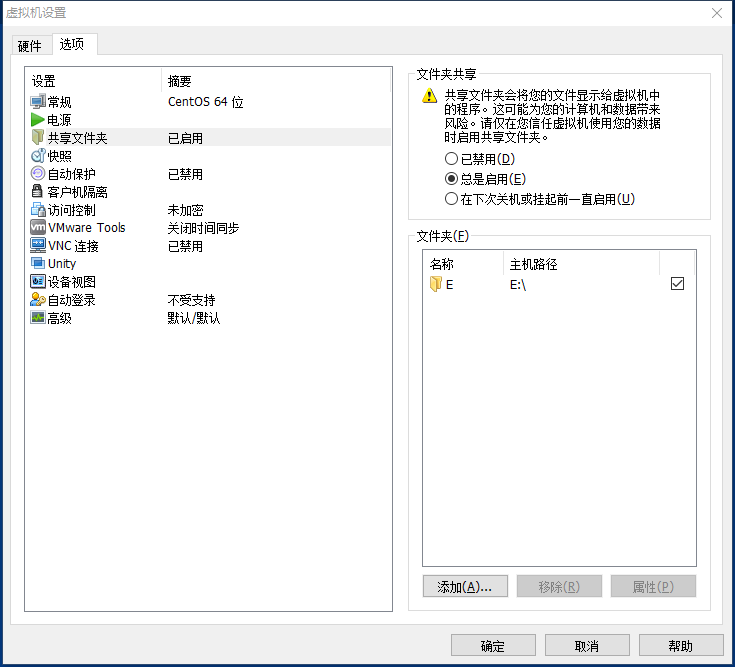735x667 pixels.
Task: Select the 高级 row label
Action: (x=60, y=318)
